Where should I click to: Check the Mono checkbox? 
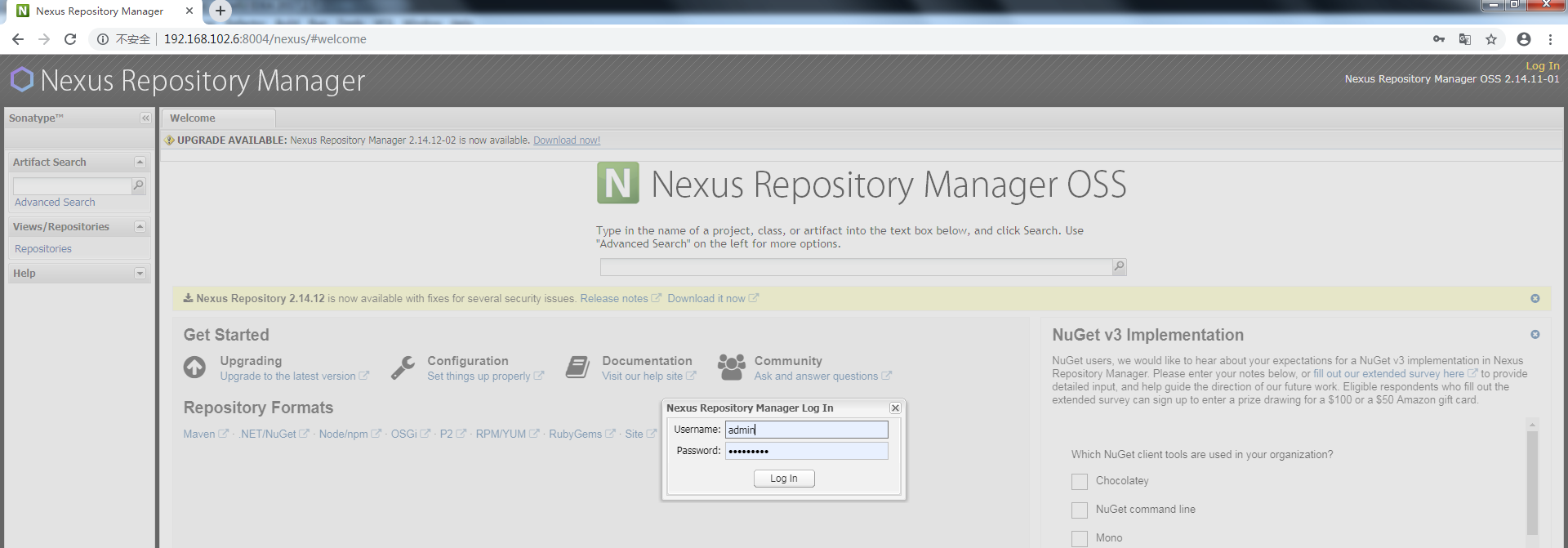[1080, 539]
